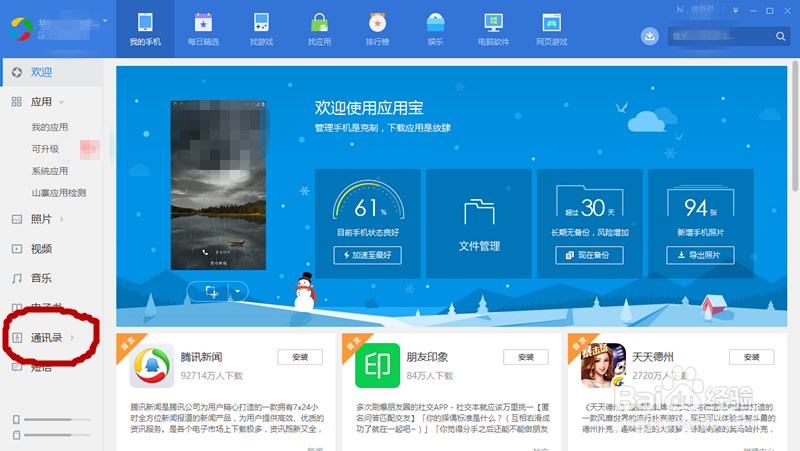Click the search magnifier icon
Screen dimensions: 800x451
click(781, 36)
